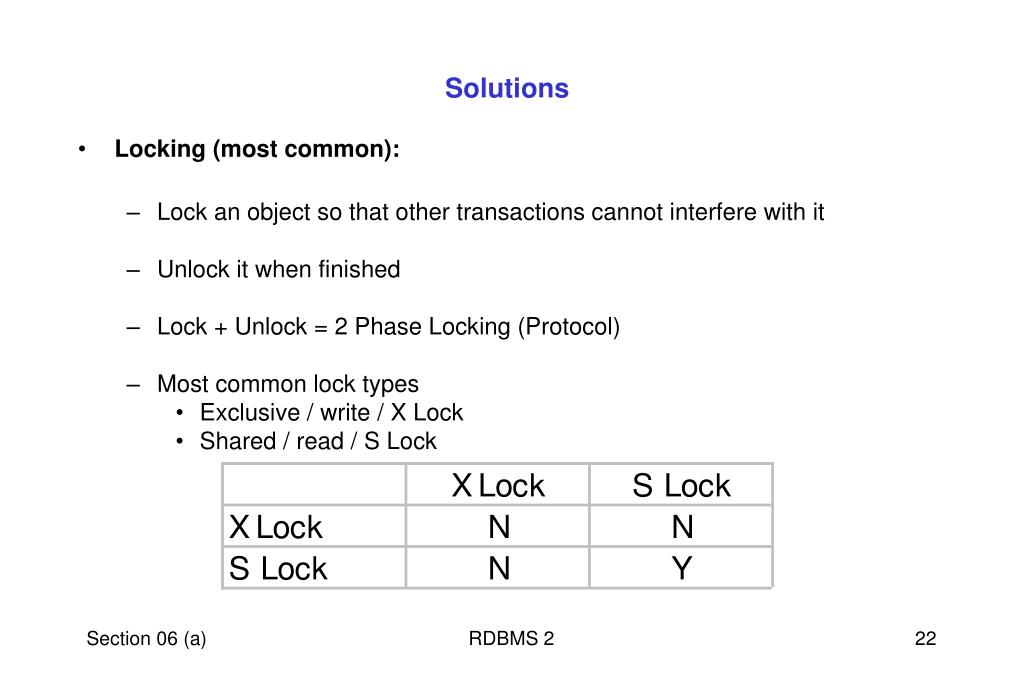This screenshot has height=682, width=1023.
Task: Click the slide number 22
Action: click(925, 638)
